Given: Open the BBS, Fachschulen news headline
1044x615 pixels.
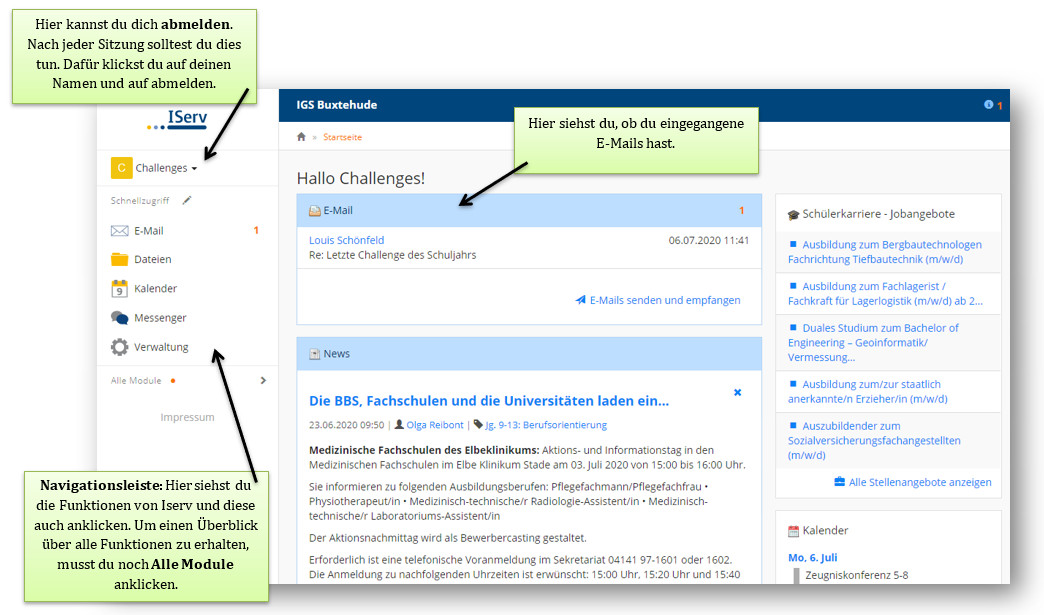Looking at the screenshot, I should pos(488,401).
